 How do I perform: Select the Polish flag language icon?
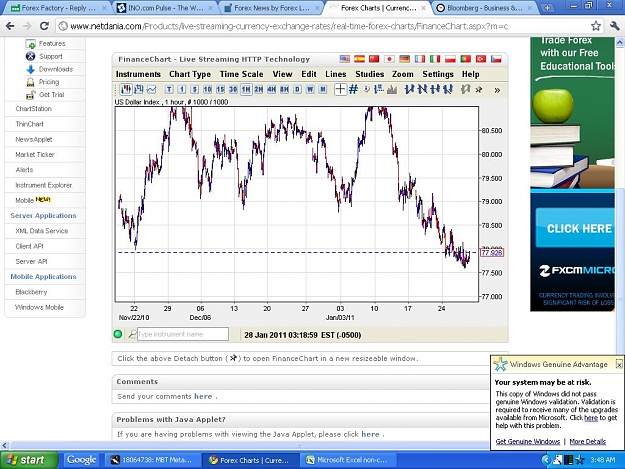(x=450, y=59)
